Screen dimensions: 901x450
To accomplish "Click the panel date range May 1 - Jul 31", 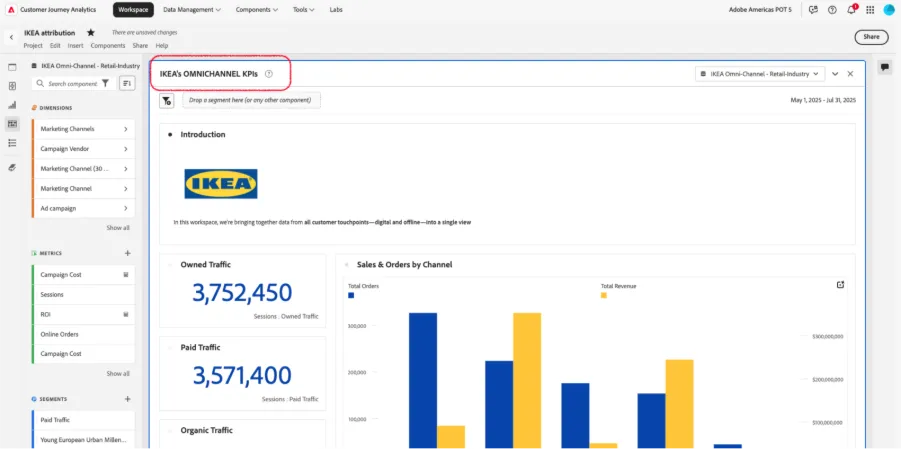I will pos(823,100).
